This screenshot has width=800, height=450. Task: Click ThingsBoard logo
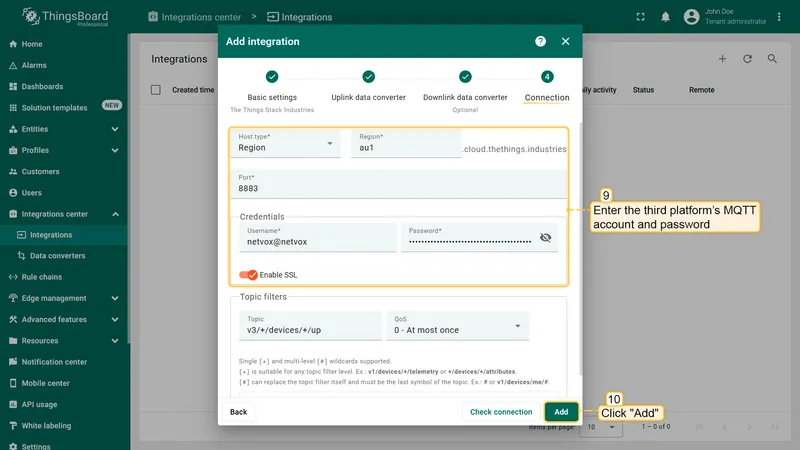click(65, 17)
